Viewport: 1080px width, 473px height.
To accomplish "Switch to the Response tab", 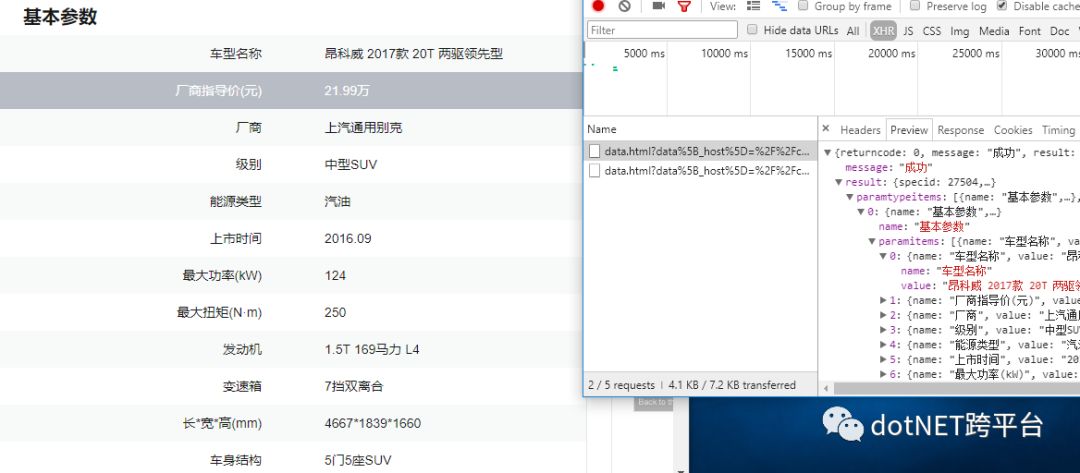I will [960, 129].
